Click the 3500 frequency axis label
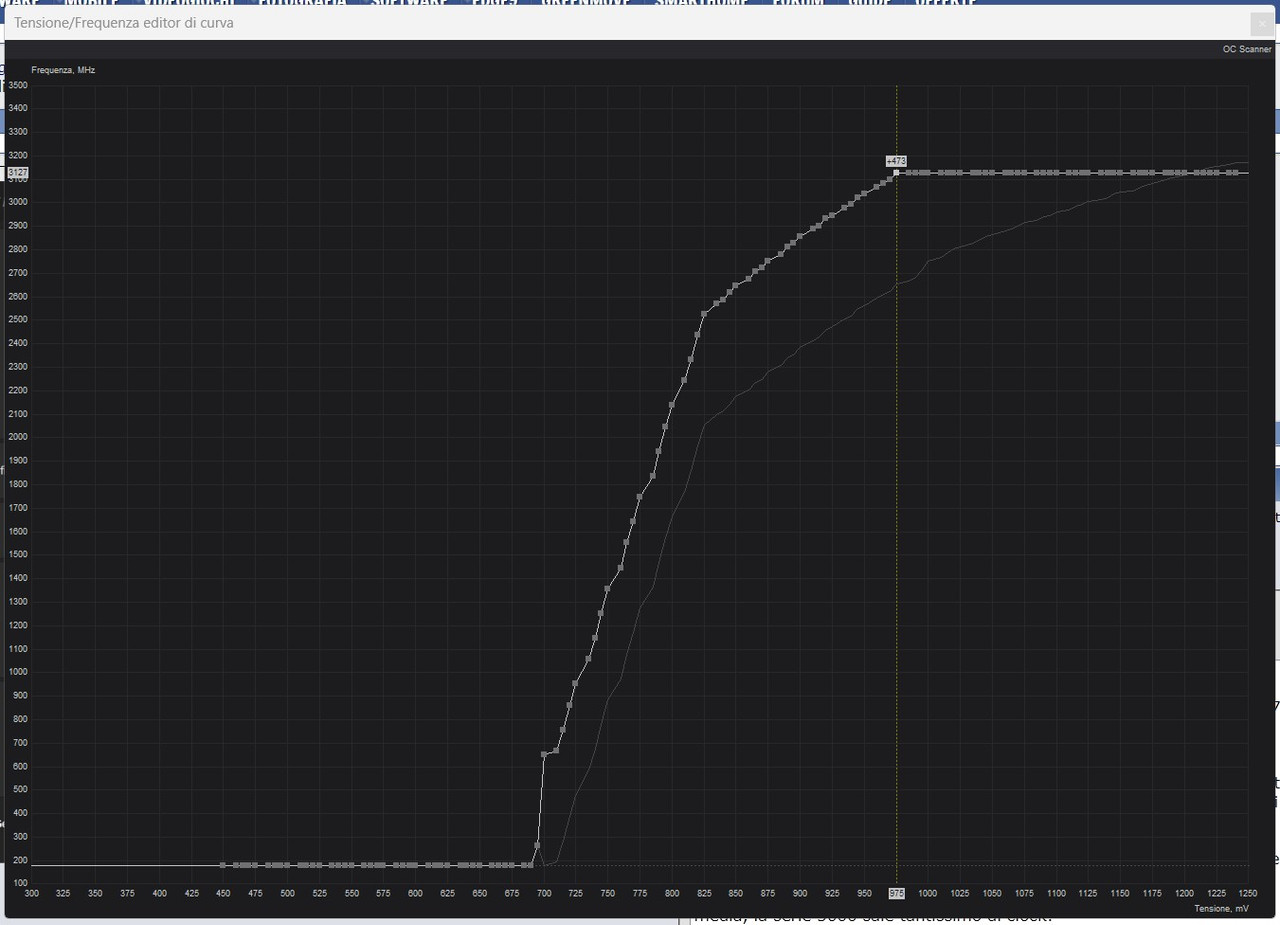The width and height of the screenshot is (1280, 925). [18, 85]
